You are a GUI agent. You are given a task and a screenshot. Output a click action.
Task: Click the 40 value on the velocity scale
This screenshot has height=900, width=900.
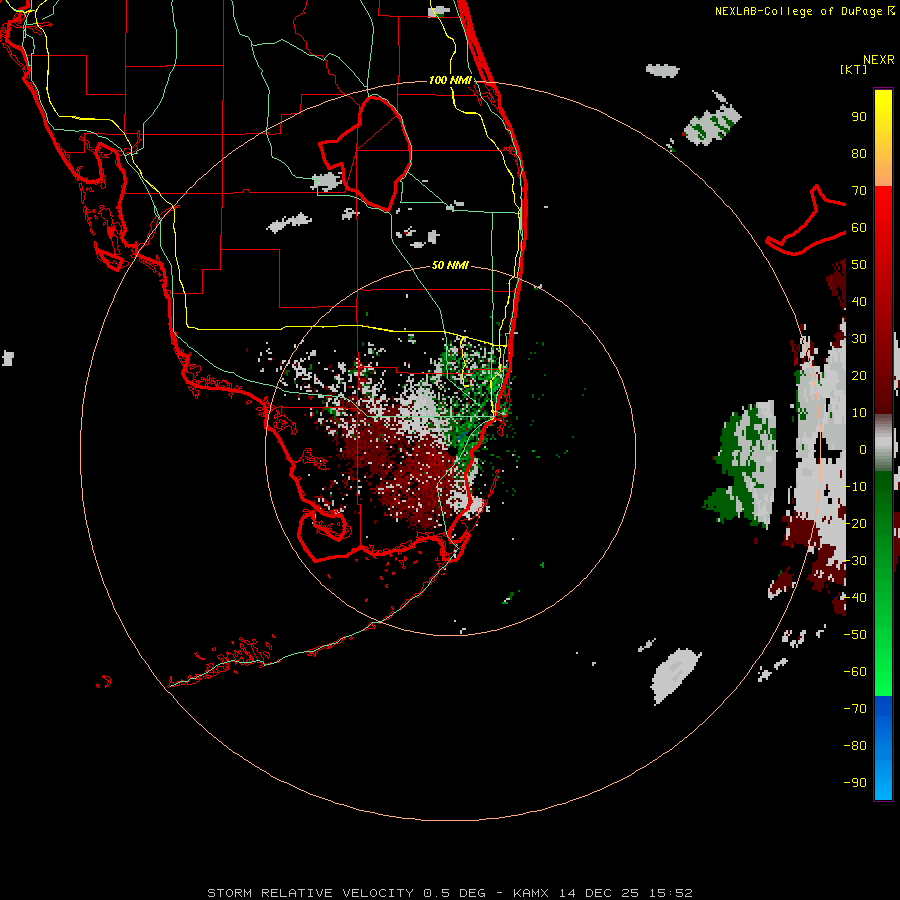point(859,302)
